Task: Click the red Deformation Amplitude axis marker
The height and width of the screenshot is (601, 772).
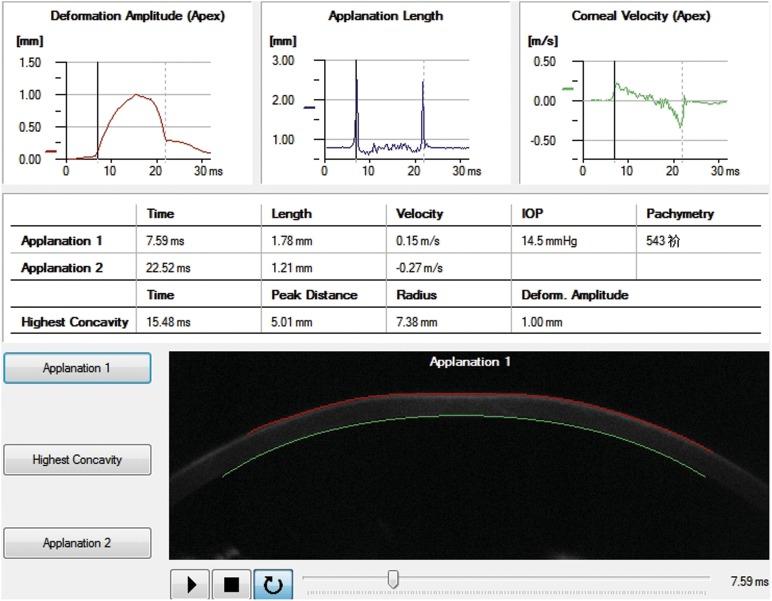Action: [x=51, y=152]
